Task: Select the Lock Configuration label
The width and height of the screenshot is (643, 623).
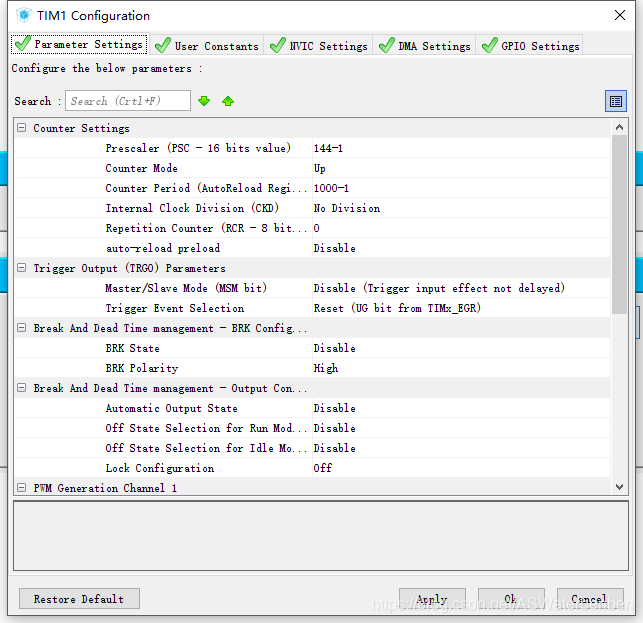Action: [160, 468]
